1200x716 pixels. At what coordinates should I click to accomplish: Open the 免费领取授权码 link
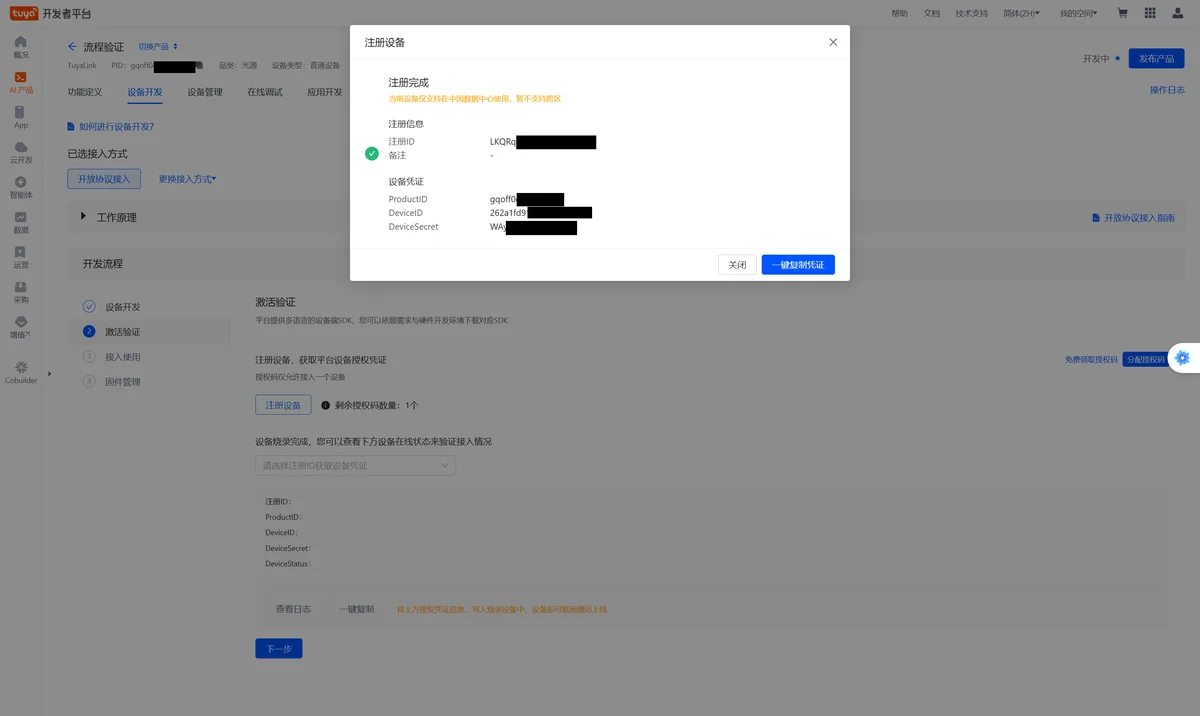[x=1091, y=359]
